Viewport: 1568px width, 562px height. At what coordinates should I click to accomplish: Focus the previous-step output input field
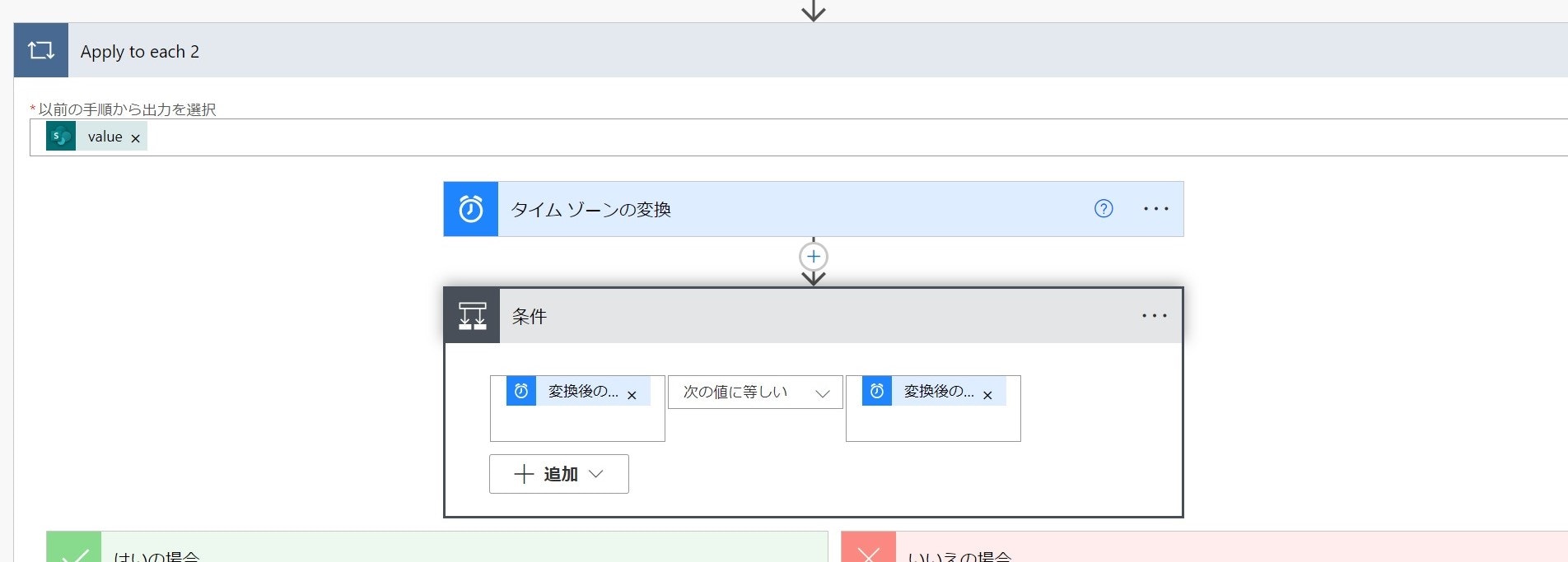tap(799, 137)
